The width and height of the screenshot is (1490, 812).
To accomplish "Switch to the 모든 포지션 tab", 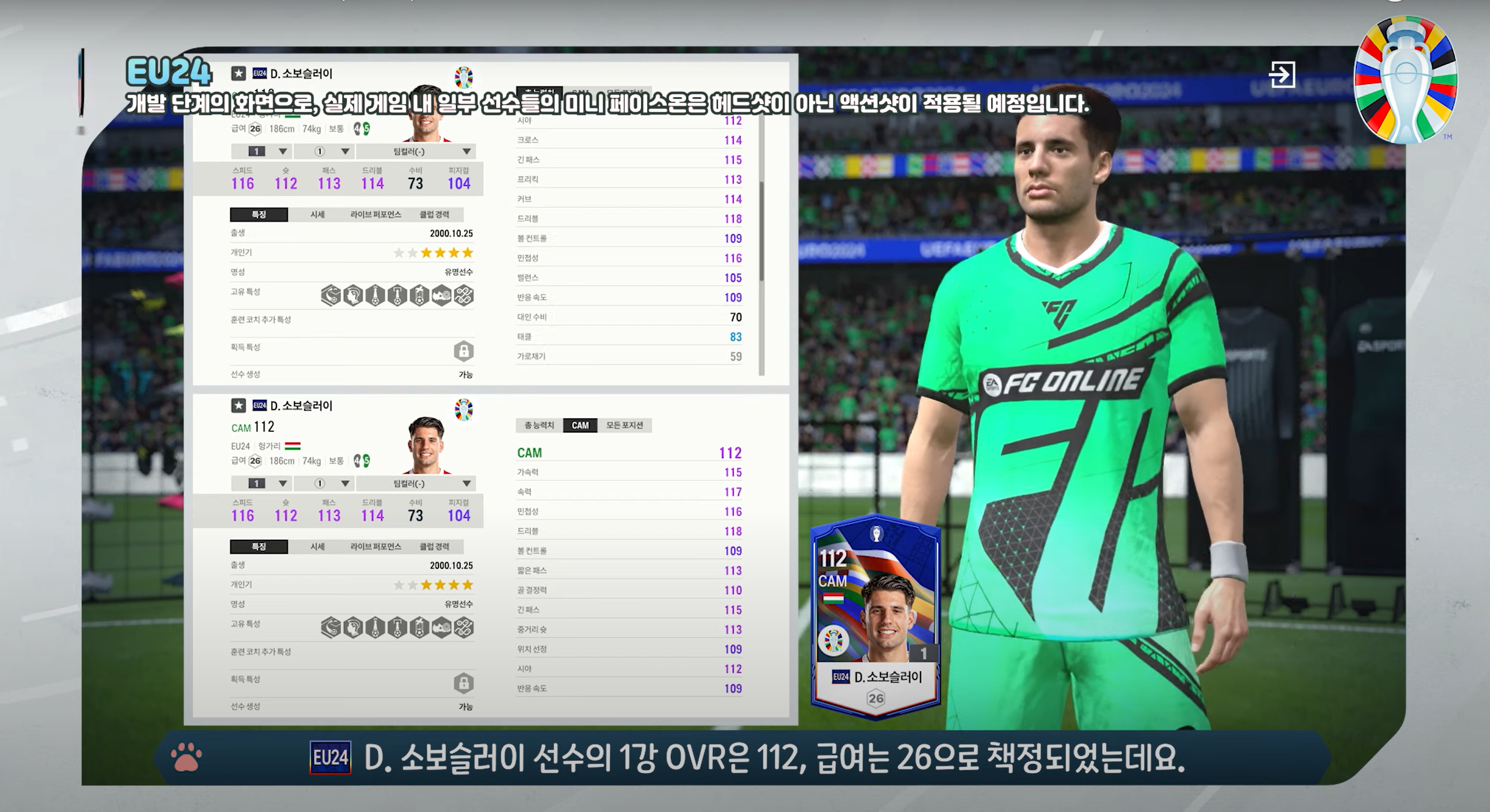I will tap(624, 425).
